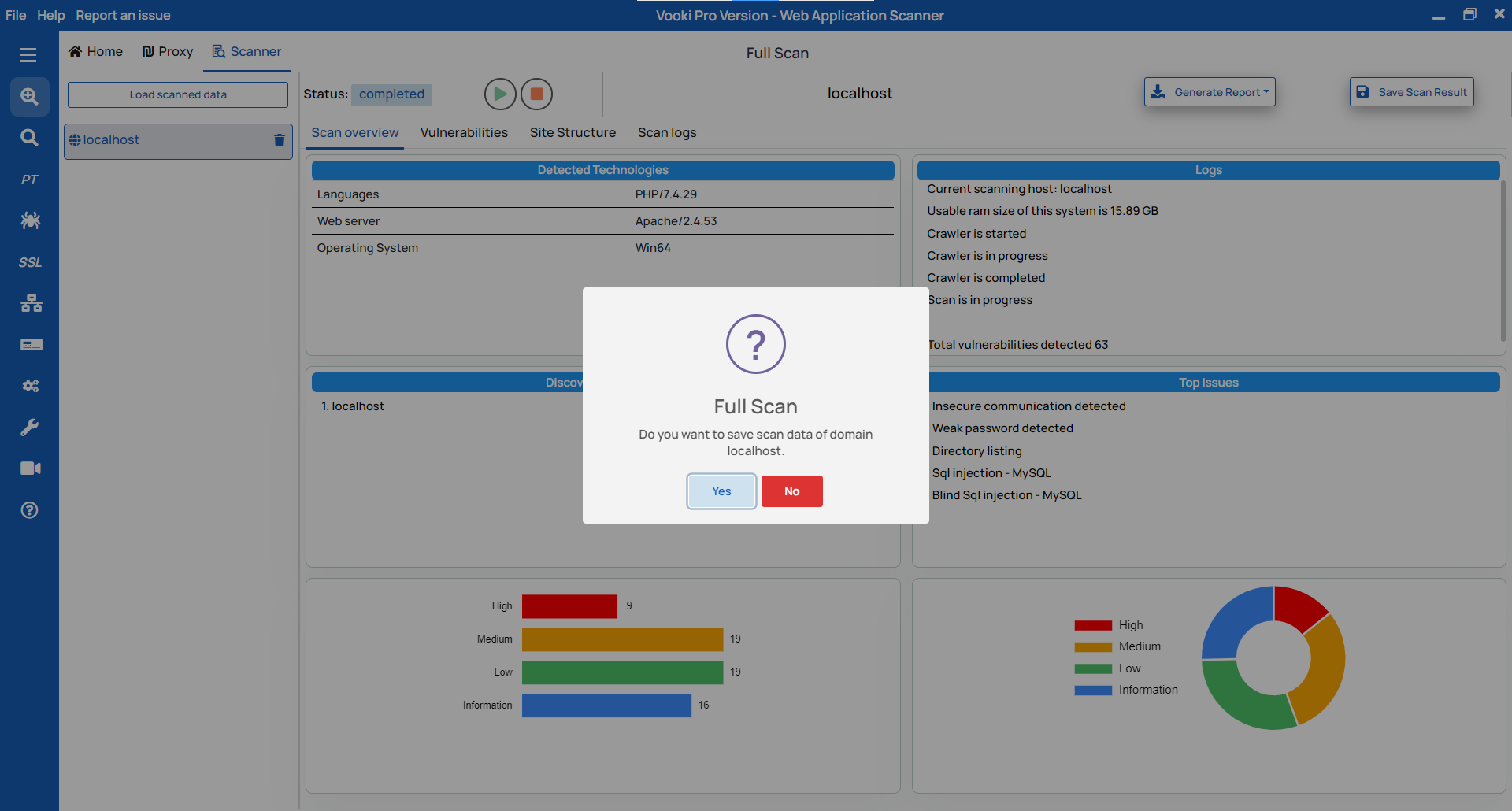Image resolution: width=1512 pixels, height=811 pixels.
Task: Click the completed status badge
Action: coord(391,94)
